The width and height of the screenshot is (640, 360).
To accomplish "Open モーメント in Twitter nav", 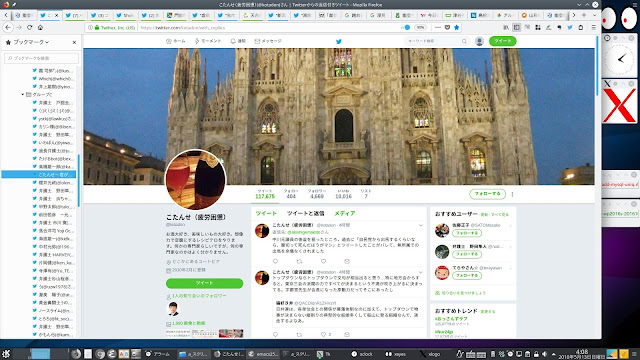I will click(208, 41).
